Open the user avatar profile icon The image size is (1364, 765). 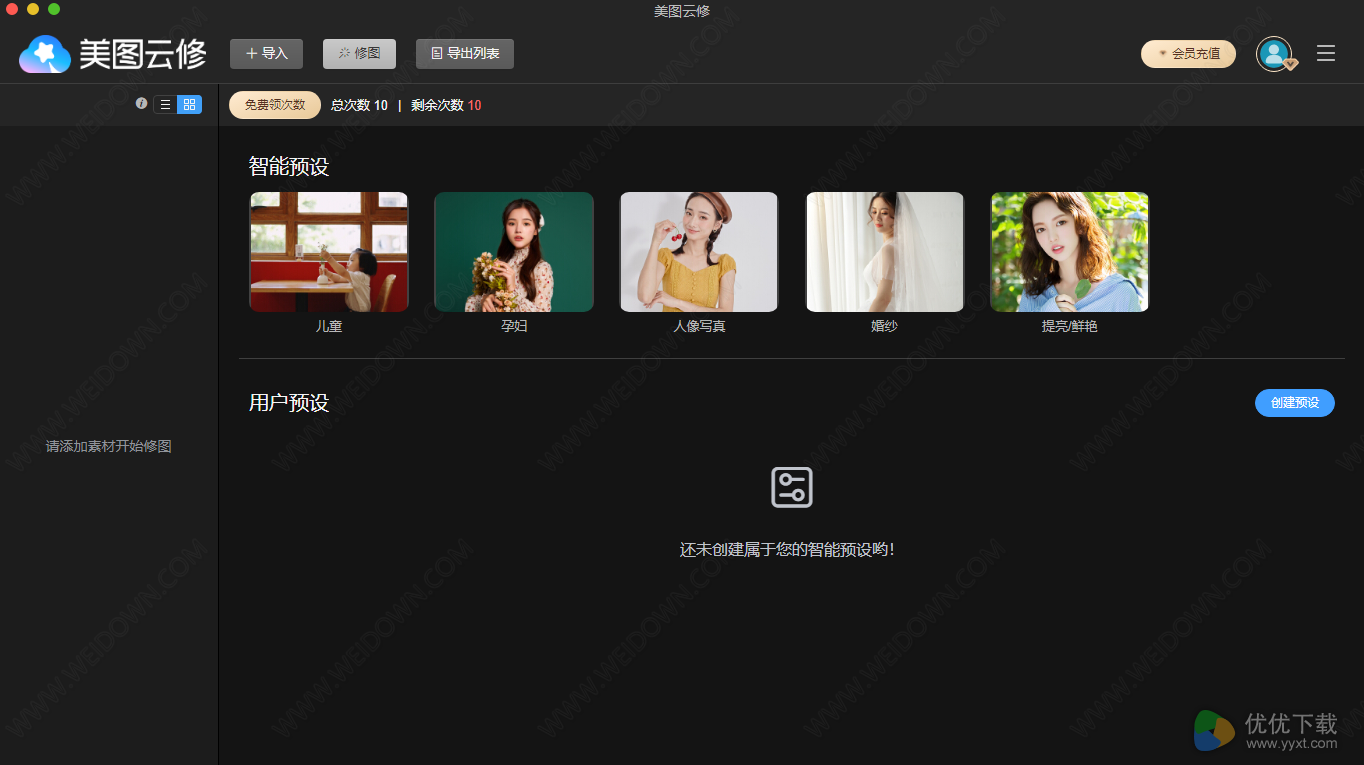tap(1274, 54)
